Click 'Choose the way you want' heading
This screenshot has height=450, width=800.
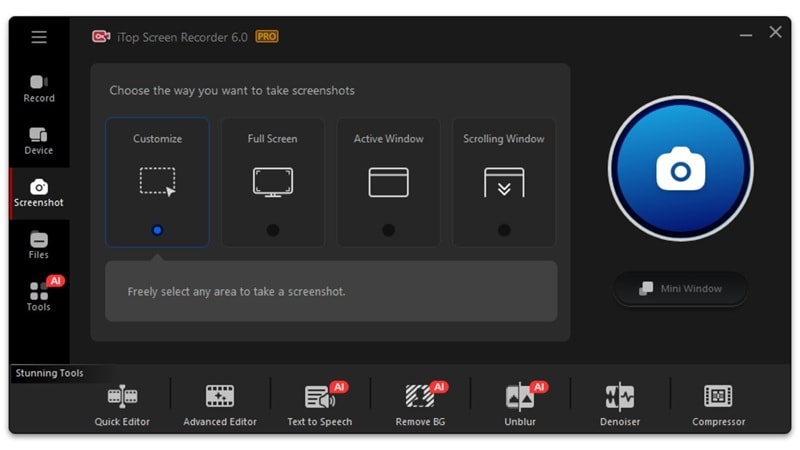coord(232,91)
